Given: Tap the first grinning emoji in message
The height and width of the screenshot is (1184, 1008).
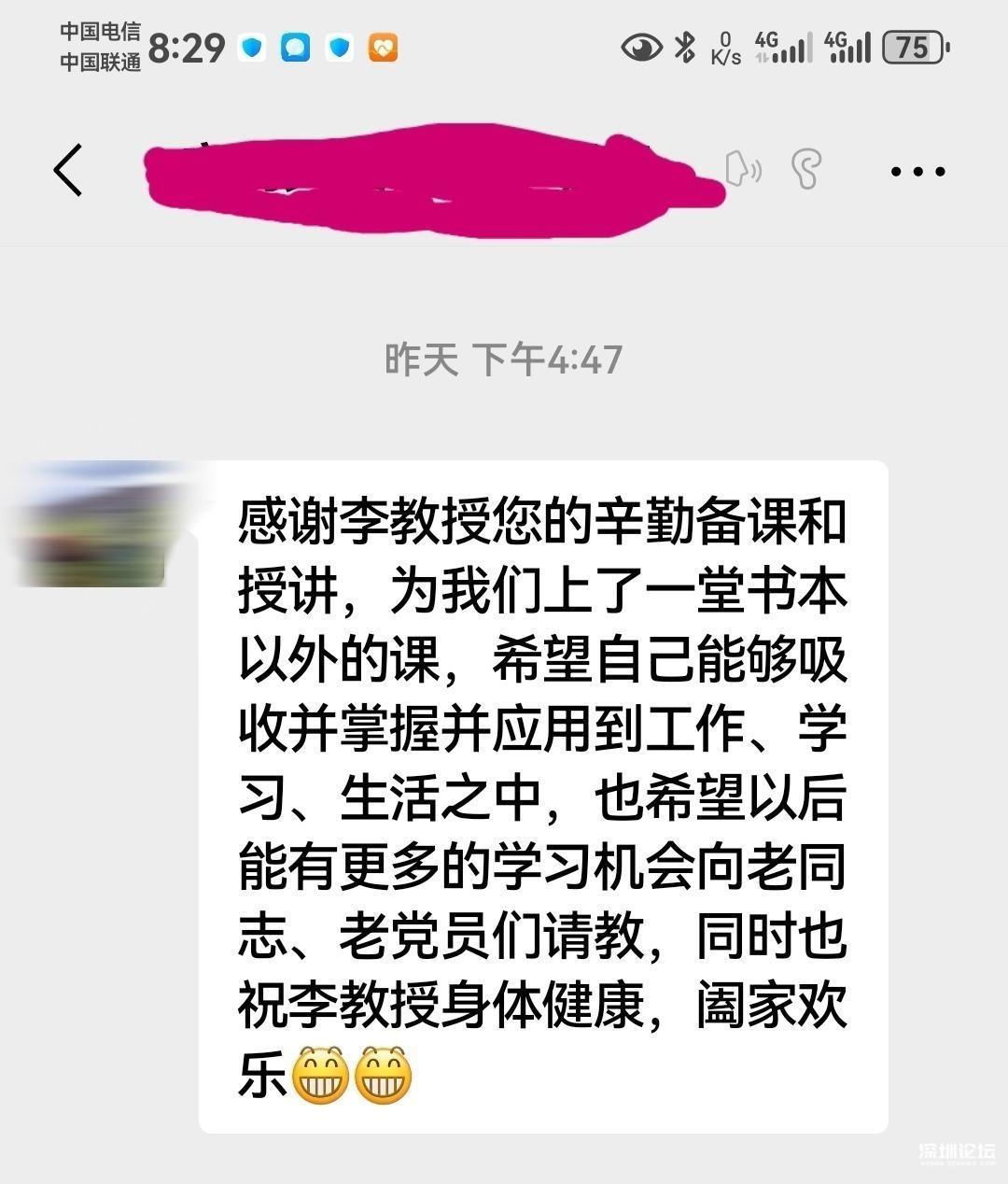Looking at the screenshot, I should (x=320, y=1076).
